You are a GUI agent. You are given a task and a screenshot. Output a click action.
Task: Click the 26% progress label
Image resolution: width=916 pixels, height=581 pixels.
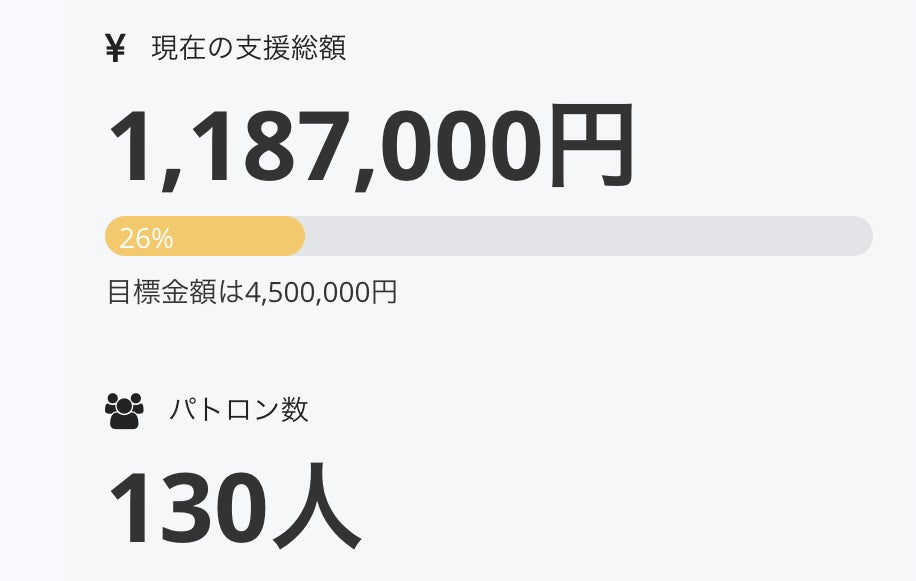coord(146,238)
